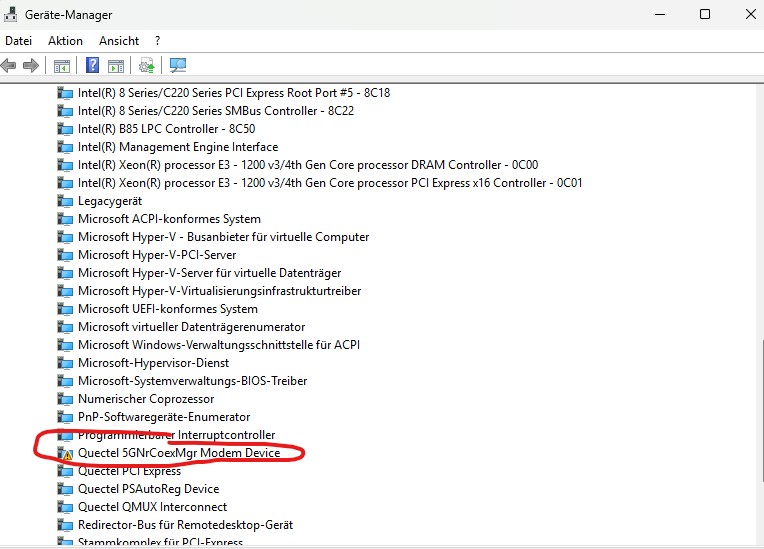This screenshot has height=549, width=764.
Task: Open the question mark help menu
Action: [157, 41]
